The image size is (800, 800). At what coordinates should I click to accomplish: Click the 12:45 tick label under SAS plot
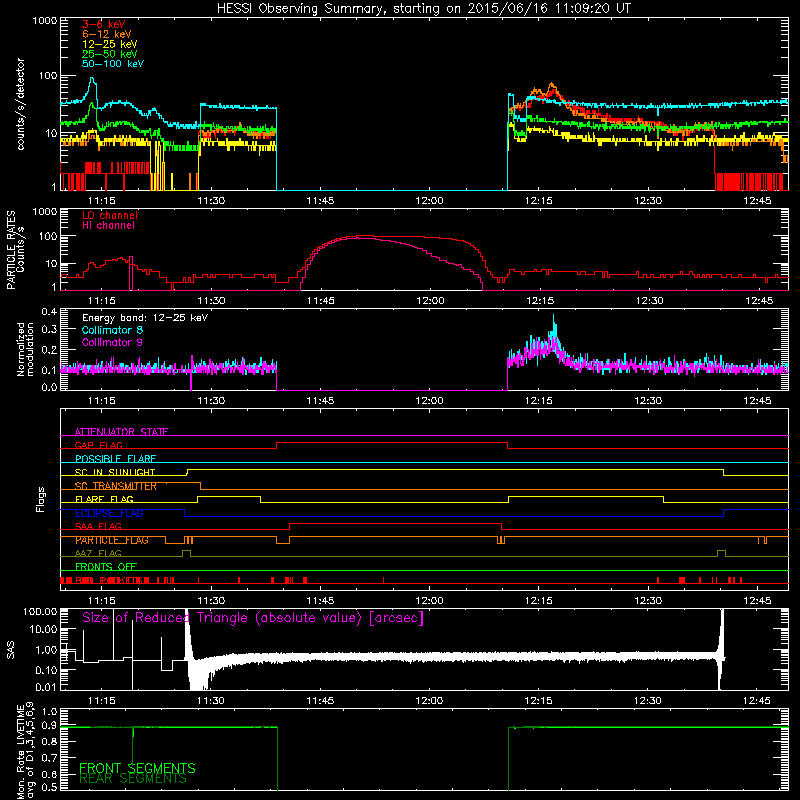pyautogui.click(x=757, y=701)
